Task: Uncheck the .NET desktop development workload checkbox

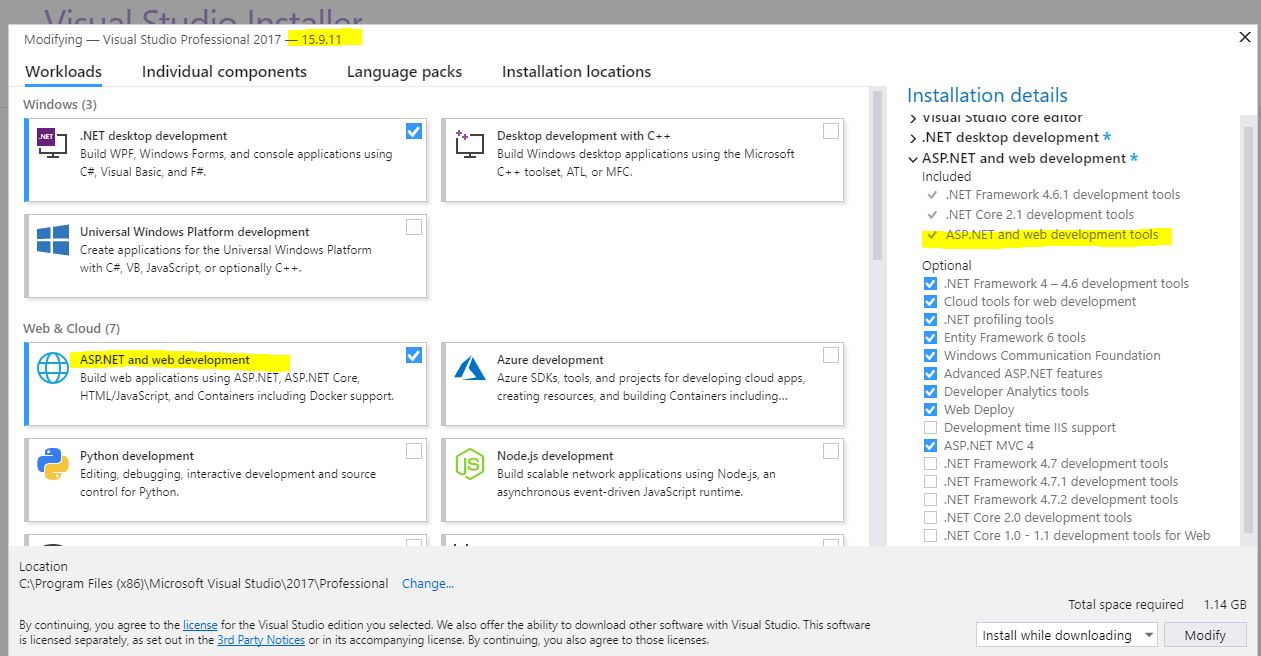Action: pos(414,131)
